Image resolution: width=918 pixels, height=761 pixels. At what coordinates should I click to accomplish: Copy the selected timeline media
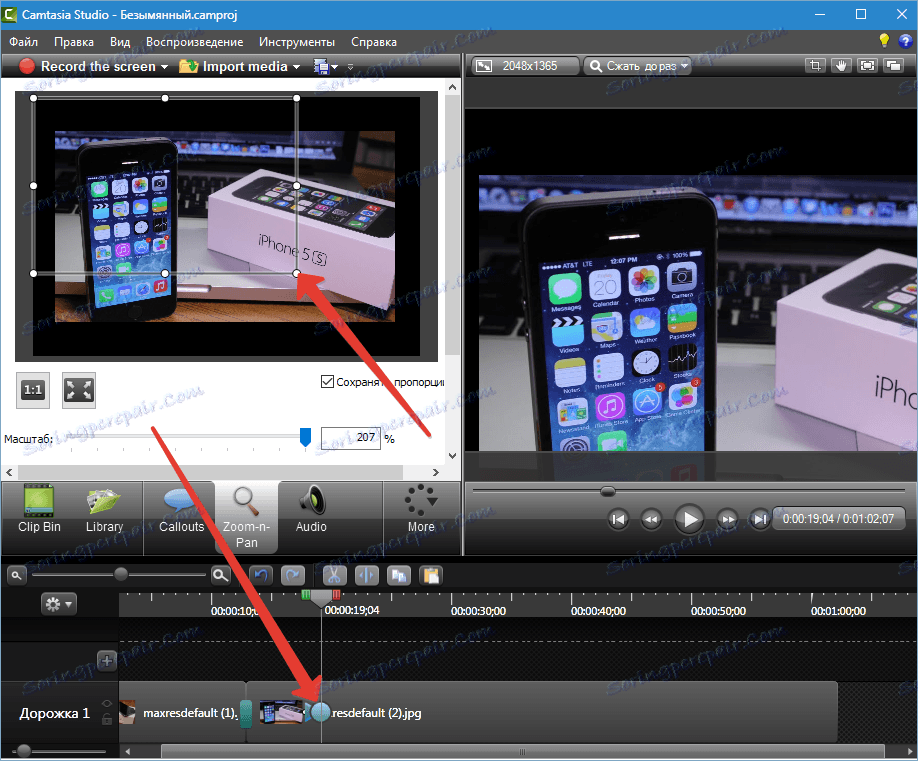399,575
